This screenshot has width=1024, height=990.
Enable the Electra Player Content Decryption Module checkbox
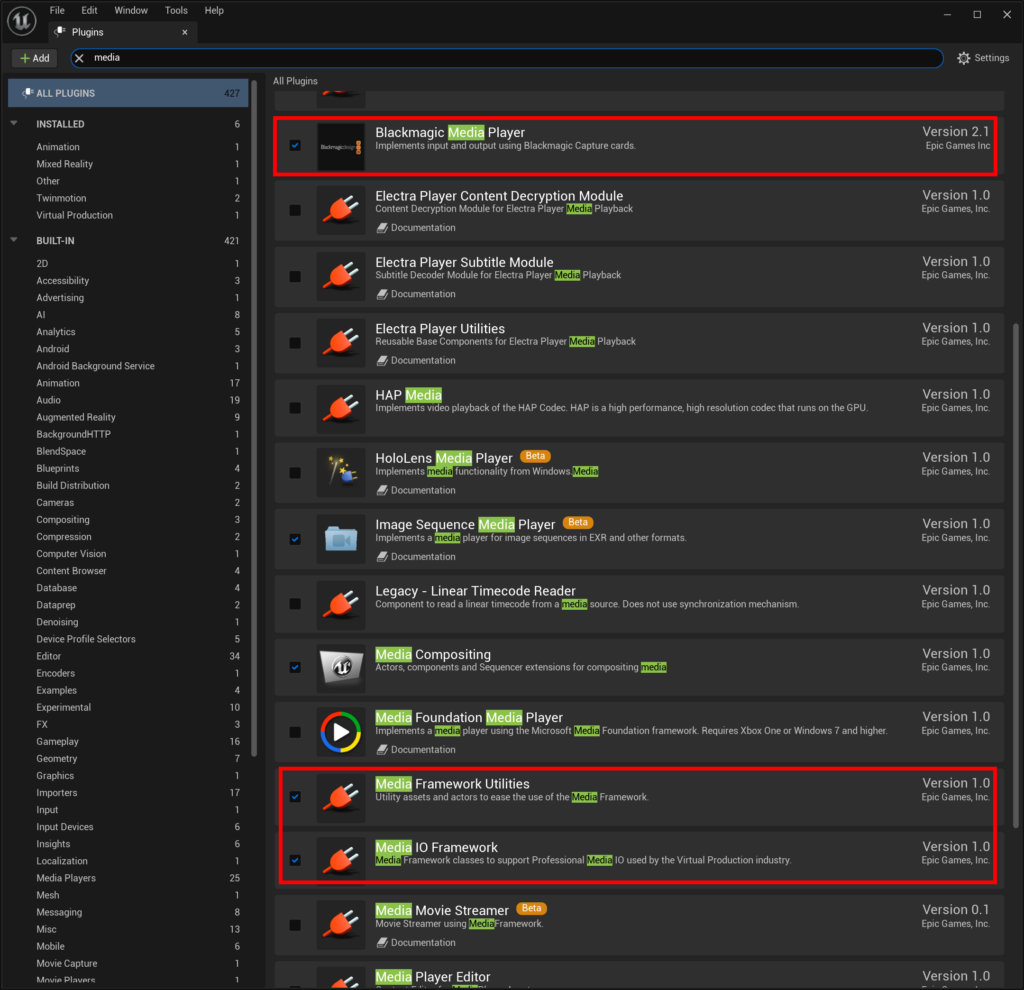tap(295, 210)
